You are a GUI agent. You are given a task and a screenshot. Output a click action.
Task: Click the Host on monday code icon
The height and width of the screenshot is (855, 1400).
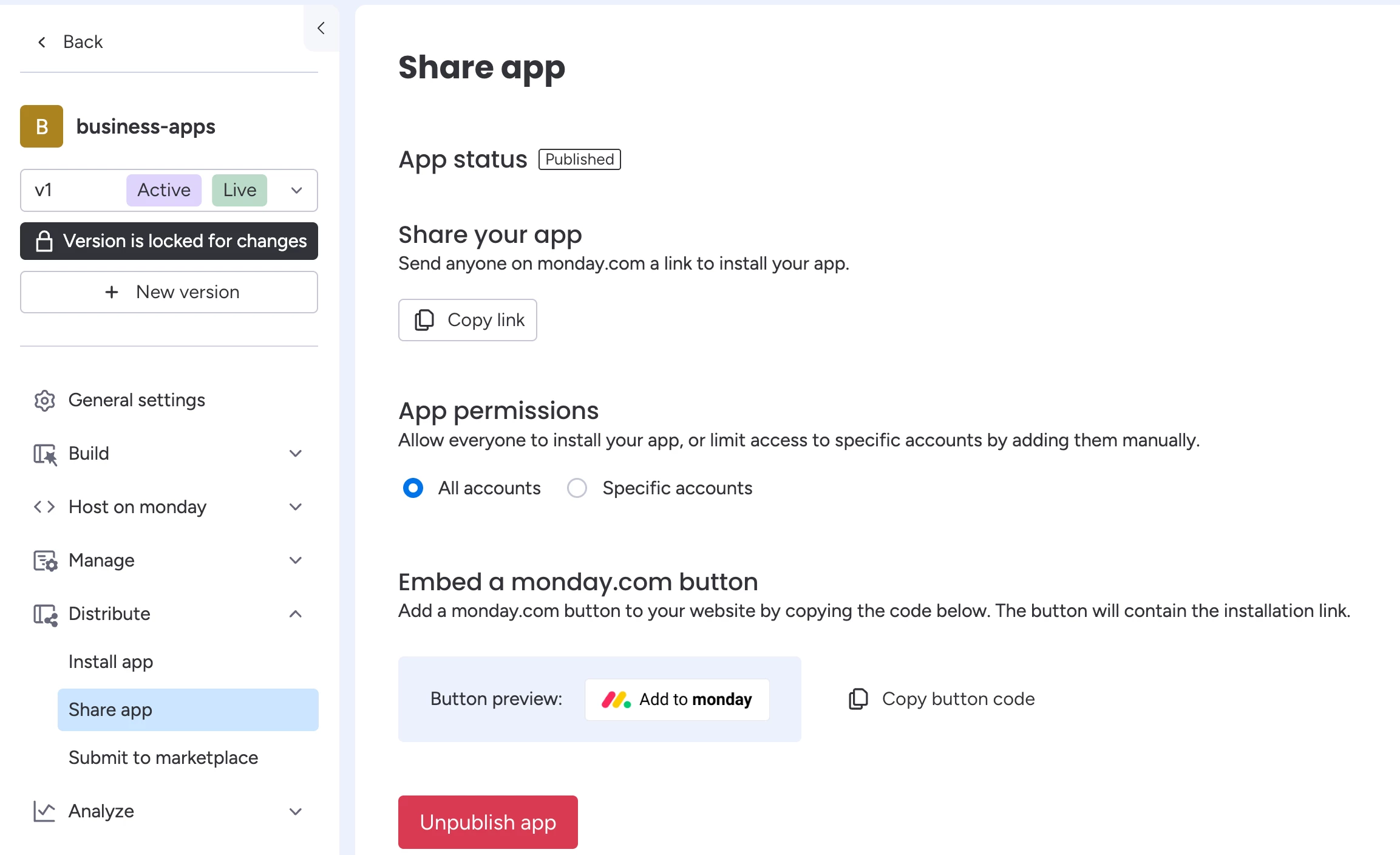44,507
